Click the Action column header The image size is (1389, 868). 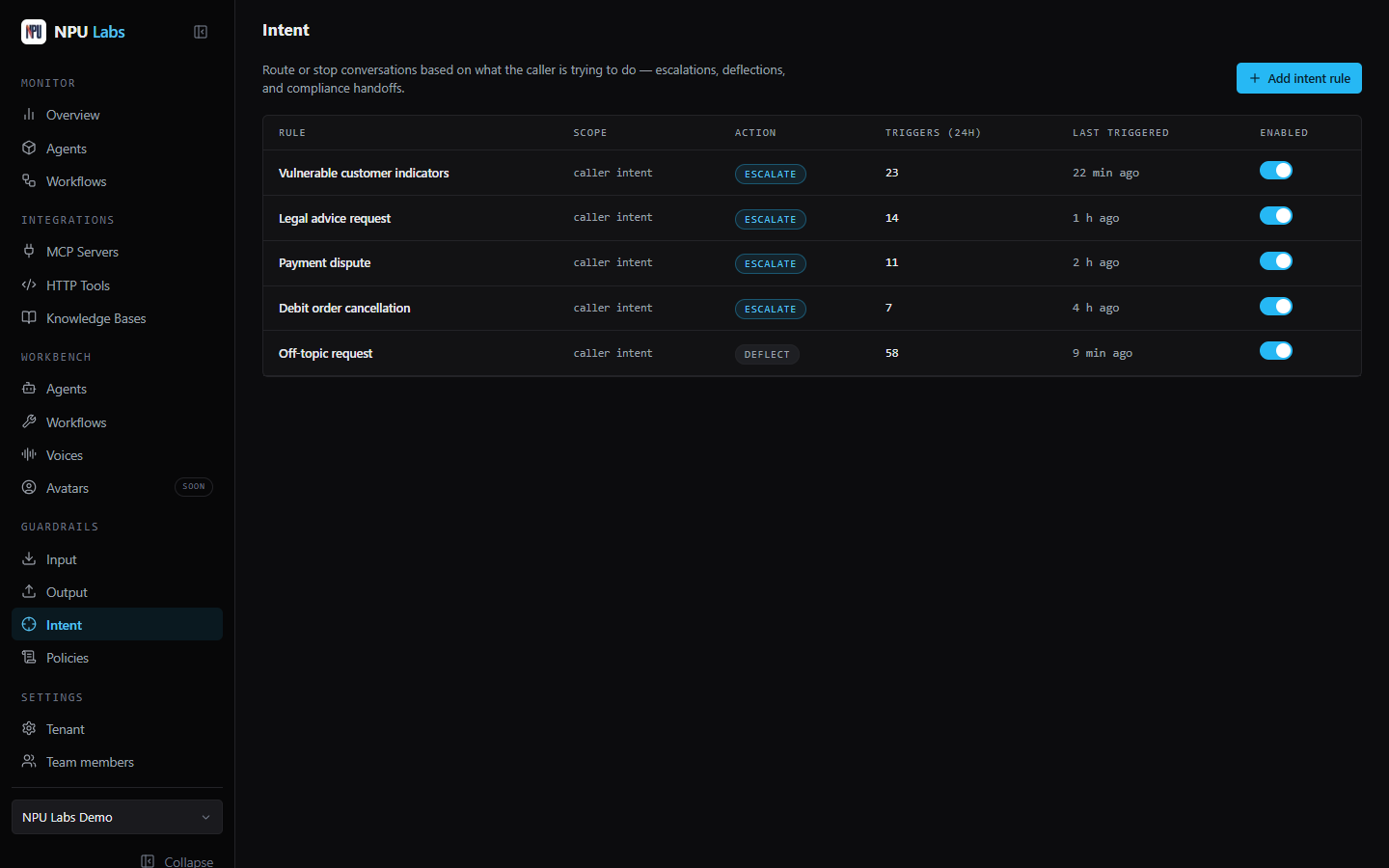tap(755, 133)
